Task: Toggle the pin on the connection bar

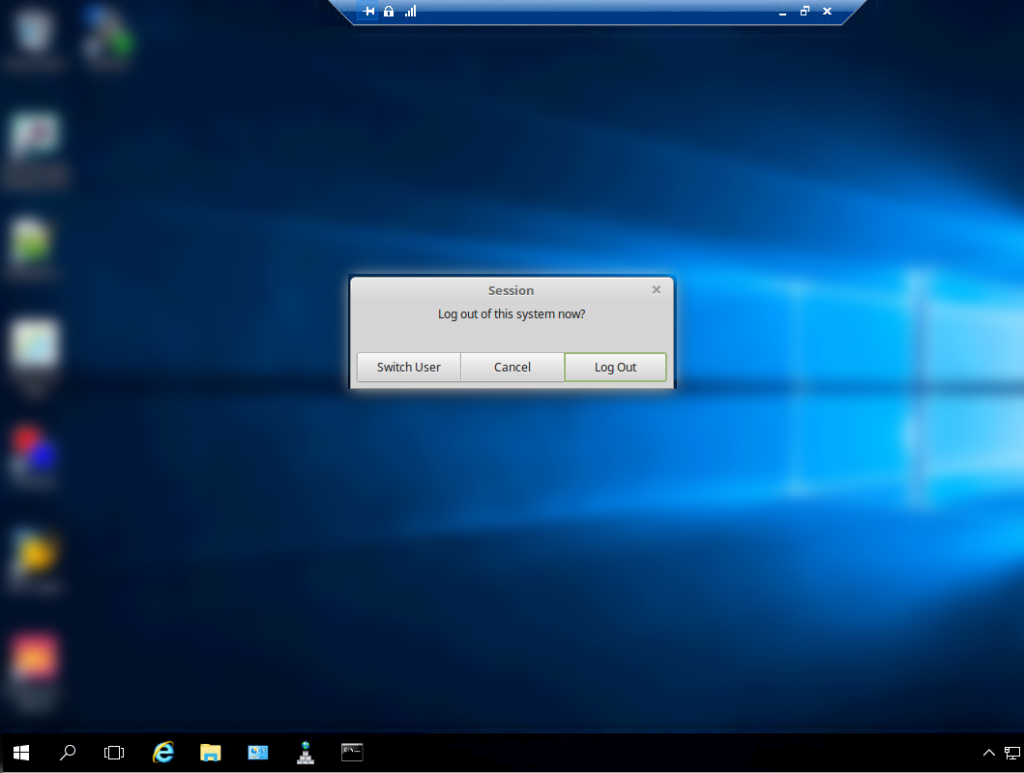Action: pos(368,11)
